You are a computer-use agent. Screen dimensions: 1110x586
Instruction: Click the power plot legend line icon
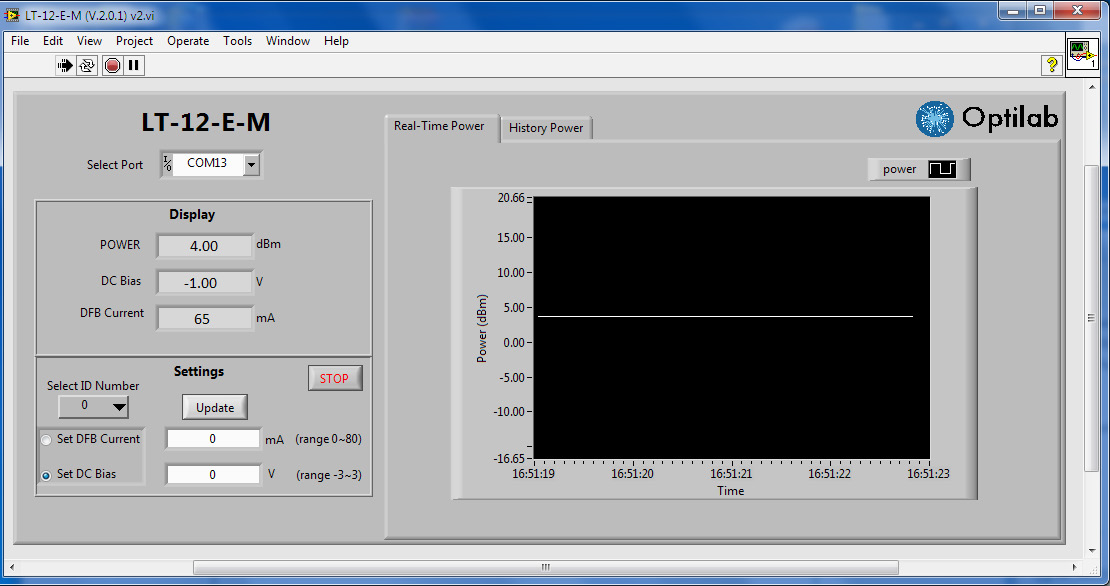[x=942, y=169]
